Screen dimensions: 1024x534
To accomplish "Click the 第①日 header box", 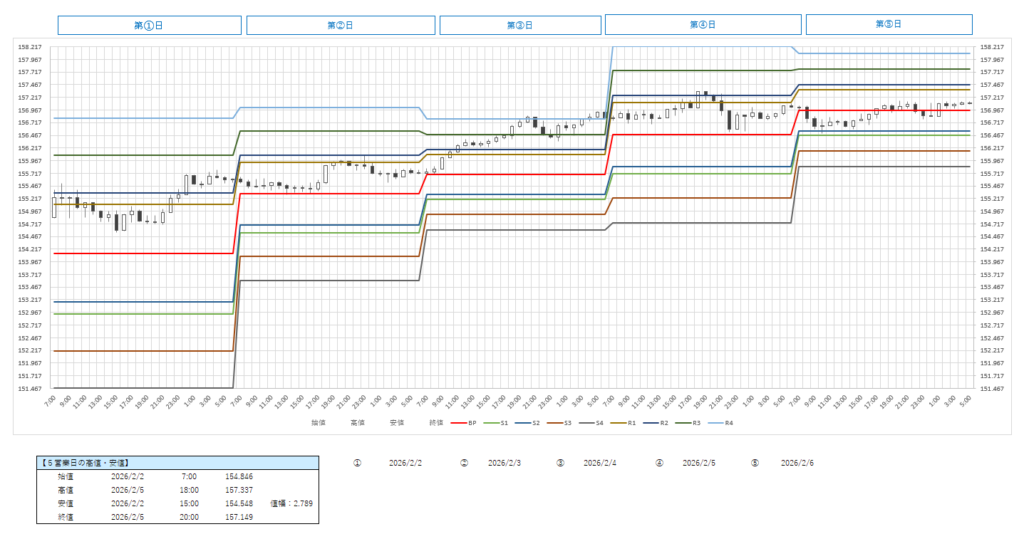I will pyautogui.click(x=149, y=25).
